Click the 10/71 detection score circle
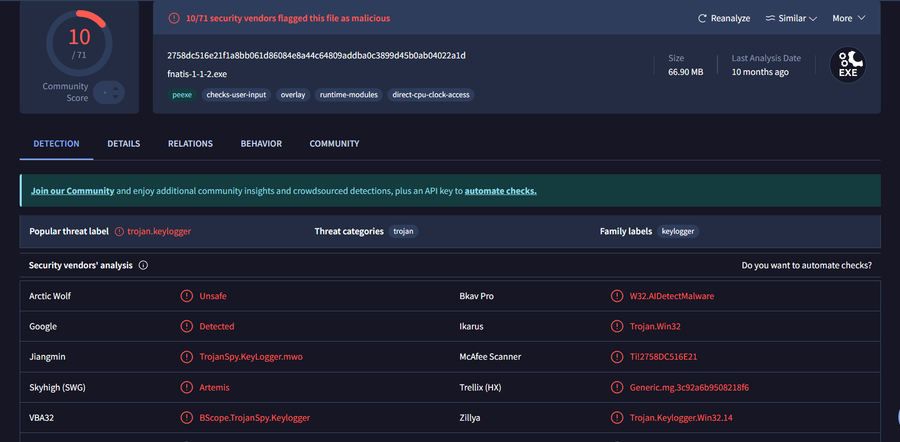This screenshot has width=900, height=442. [79, 43]
